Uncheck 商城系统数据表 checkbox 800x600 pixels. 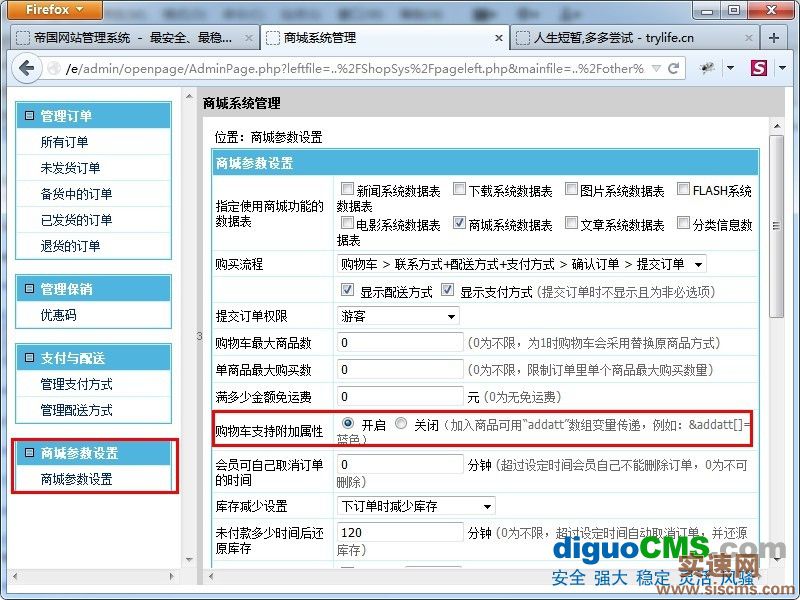(x=460, y=223)
